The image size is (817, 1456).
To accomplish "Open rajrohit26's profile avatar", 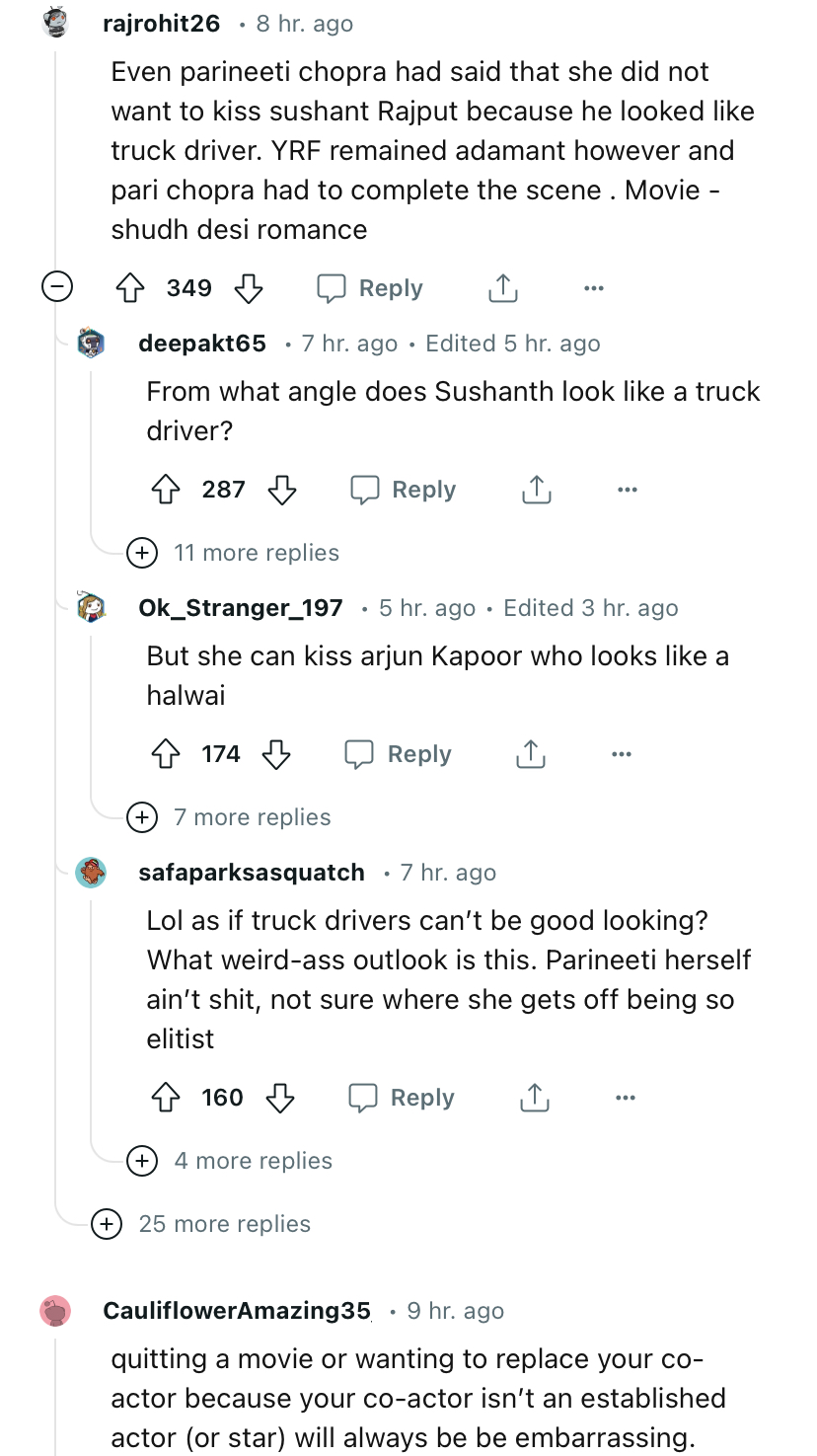I will click(x=55, y=23).
